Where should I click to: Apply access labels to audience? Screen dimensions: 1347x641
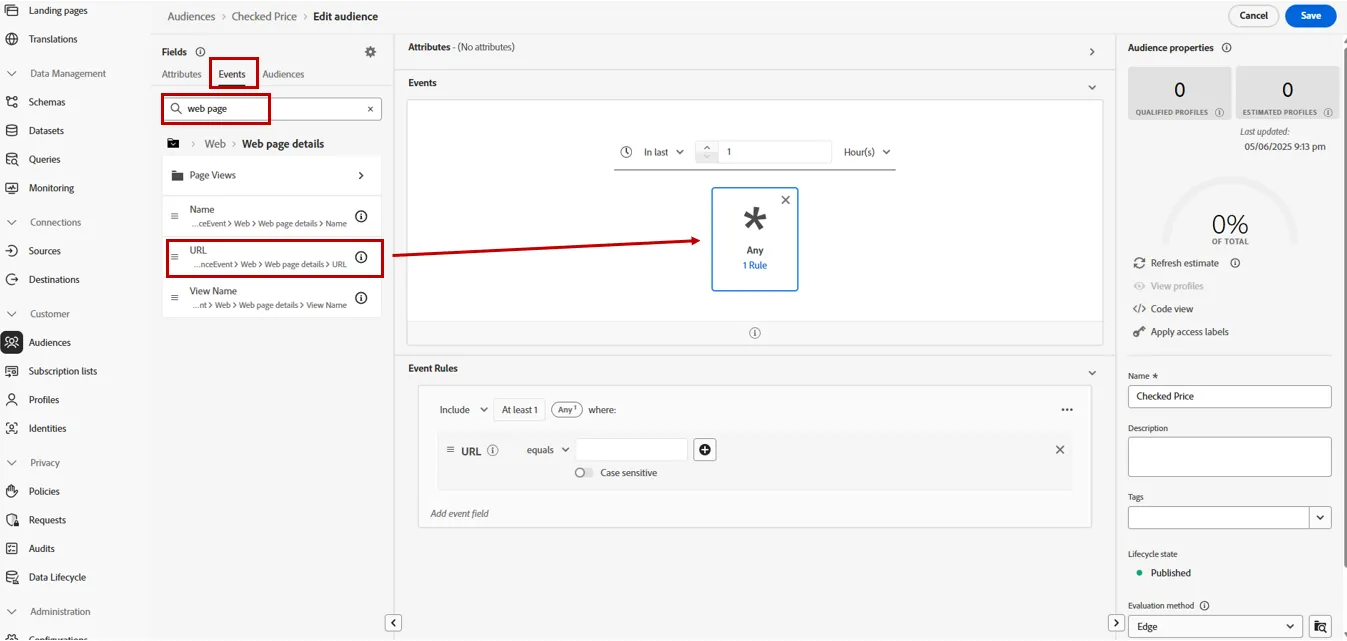(x=1181, y=332)
